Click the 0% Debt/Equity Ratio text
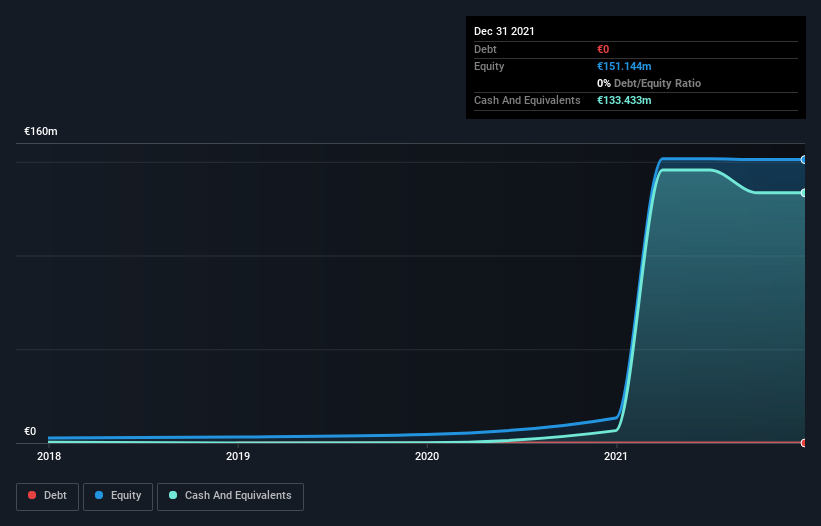 (649, 83)
